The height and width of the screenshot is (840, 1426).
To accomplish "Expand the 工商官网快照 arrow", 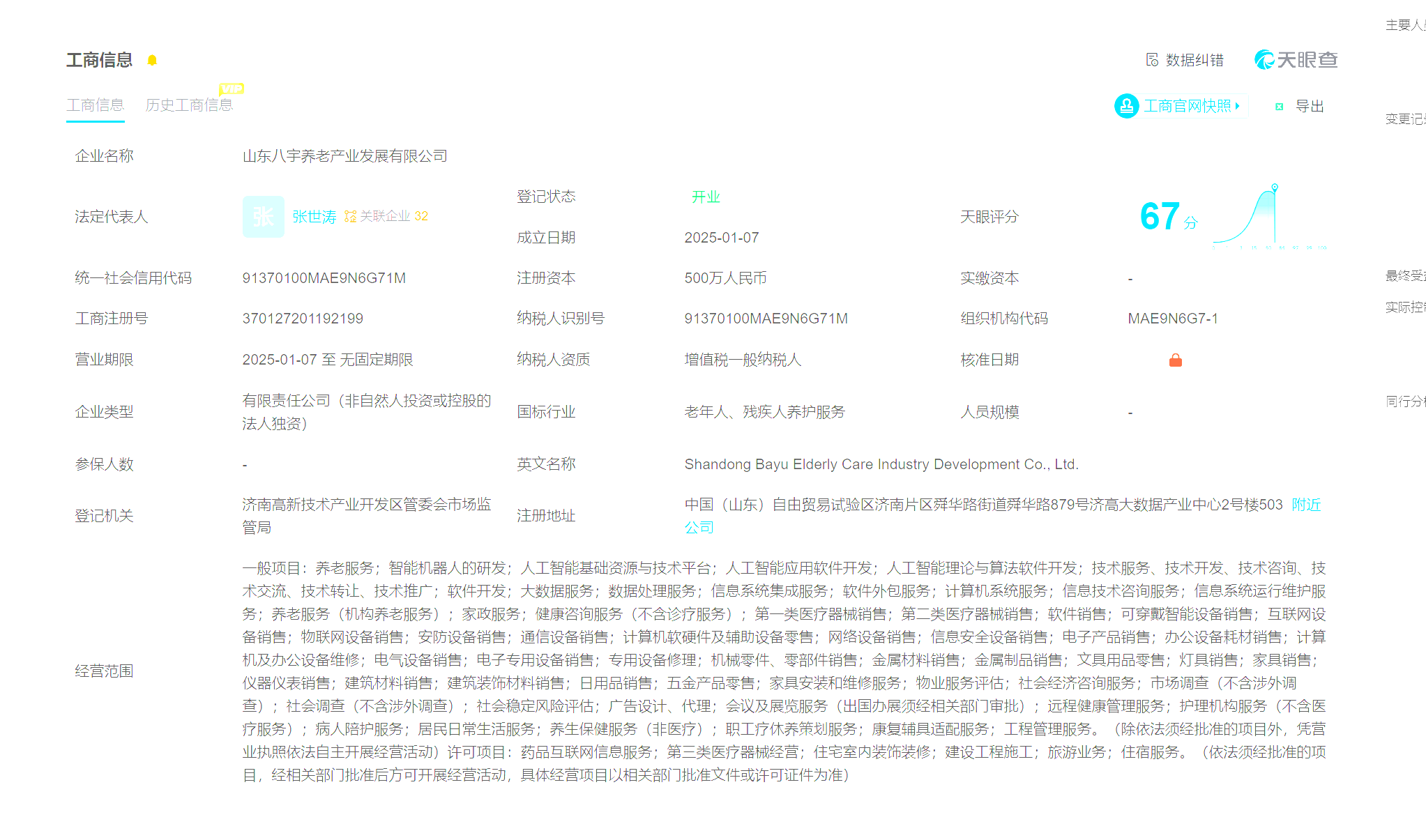I will (1237, 106).
